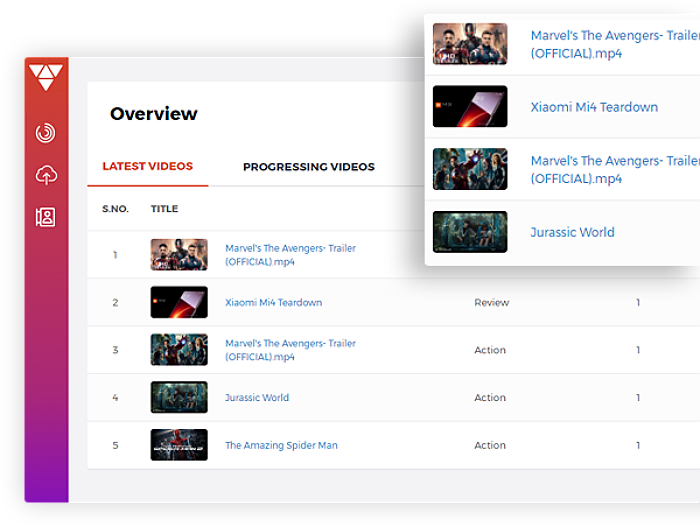Click Jurassic World thumbnail in popup
700x527 pixels.
pyautogui.click(x=470, y=232)
